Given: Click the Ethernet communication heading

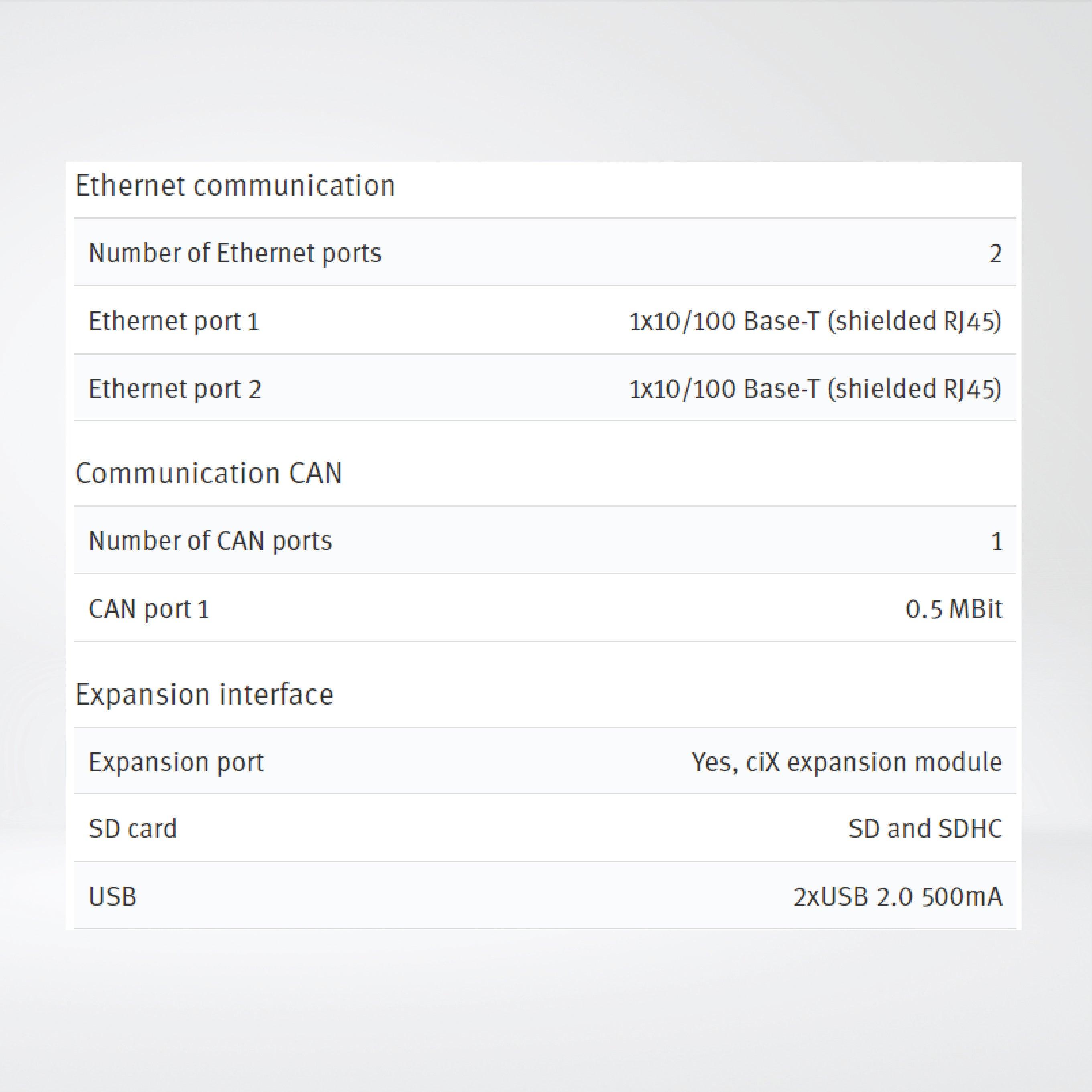Looking at the screenshot, I should click(235, 186).
